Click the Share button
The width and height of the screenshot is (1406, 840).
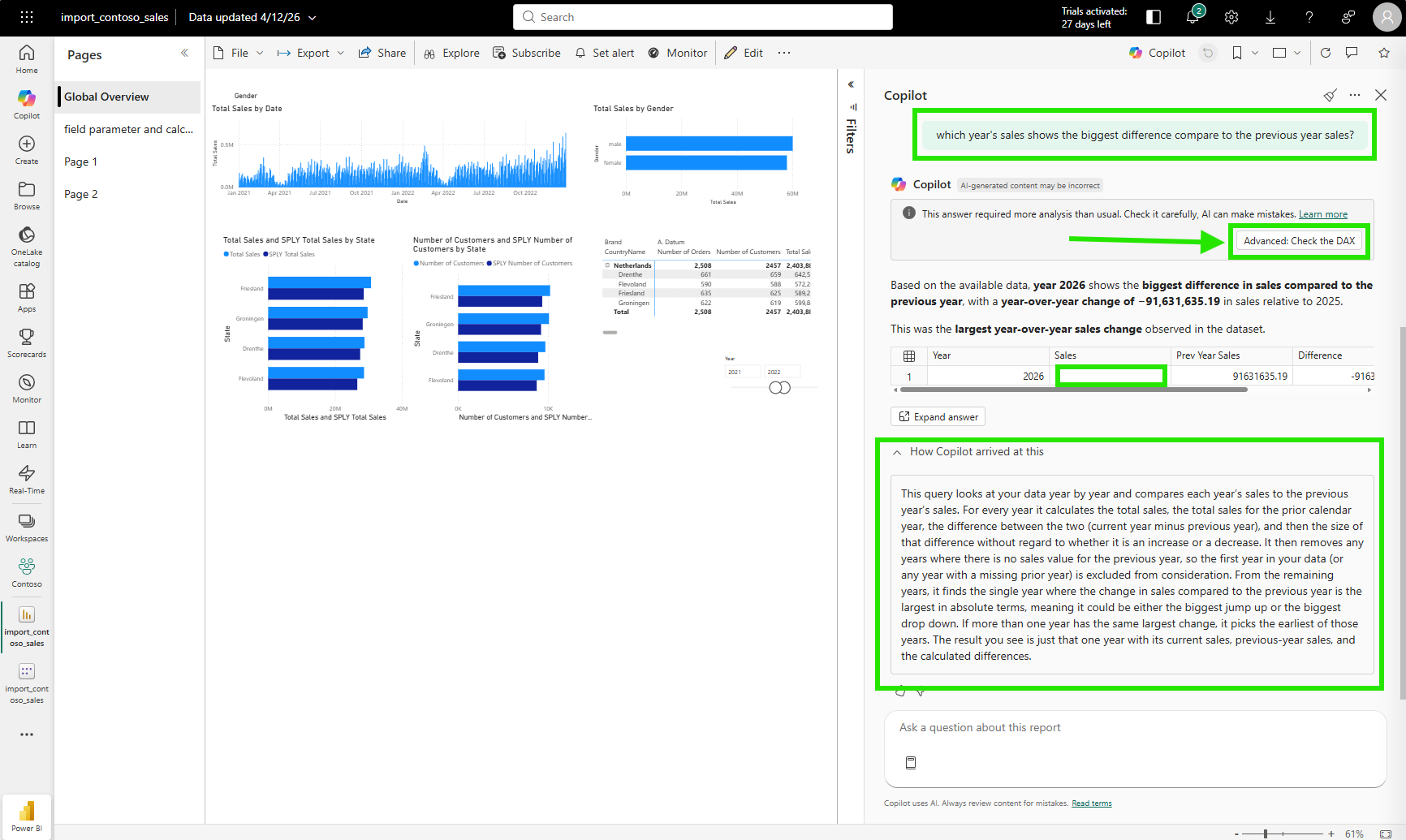click(382, 53)
